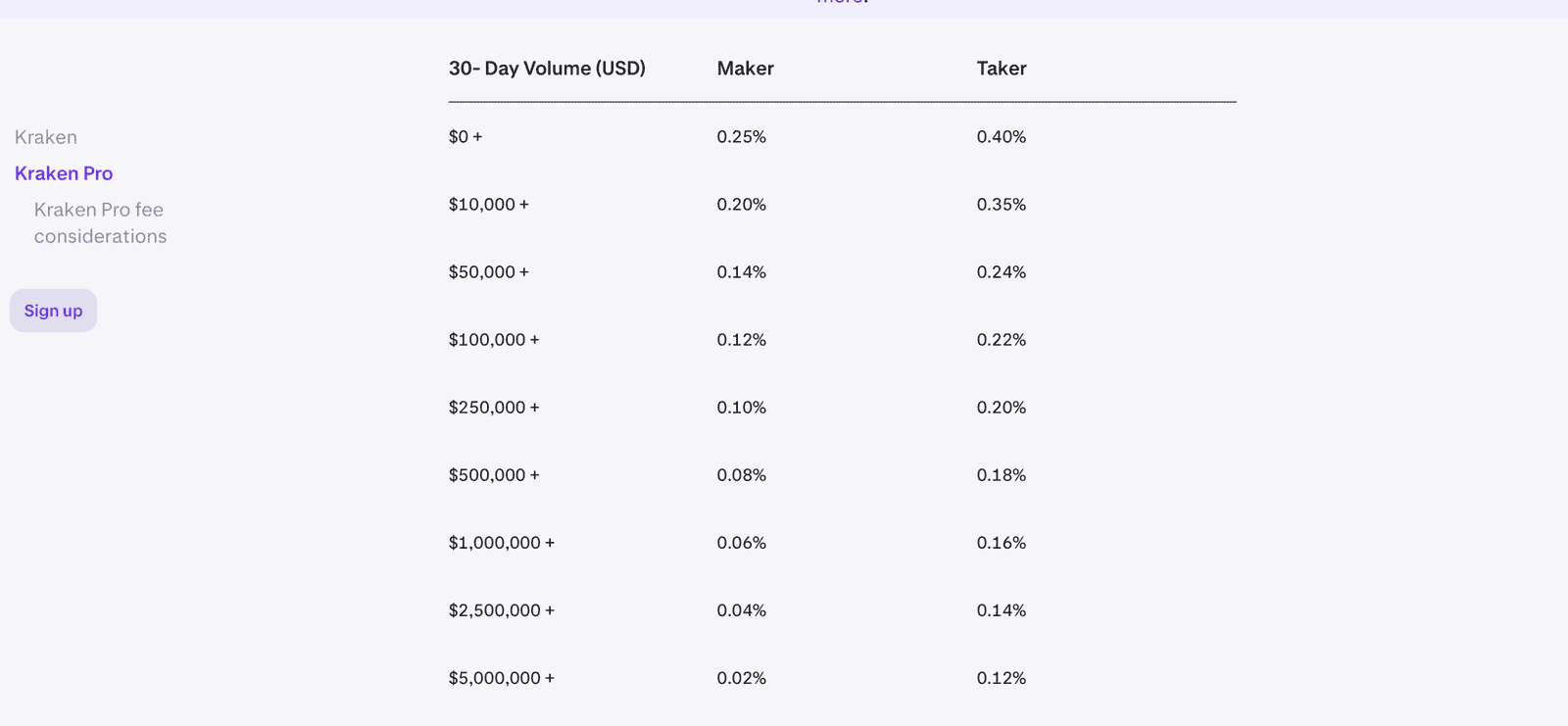
Task: Select the 0.12% taker fee value
Action: click(1002, 678)
